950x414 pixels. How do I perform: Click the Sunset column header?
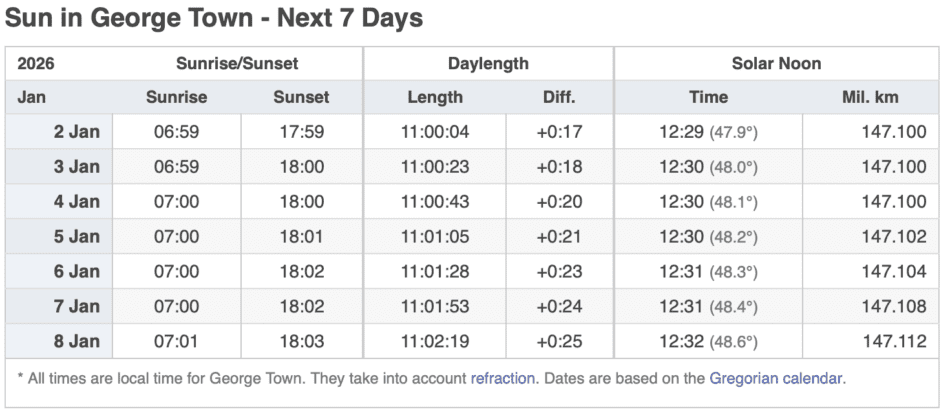[x=301, y=98]
